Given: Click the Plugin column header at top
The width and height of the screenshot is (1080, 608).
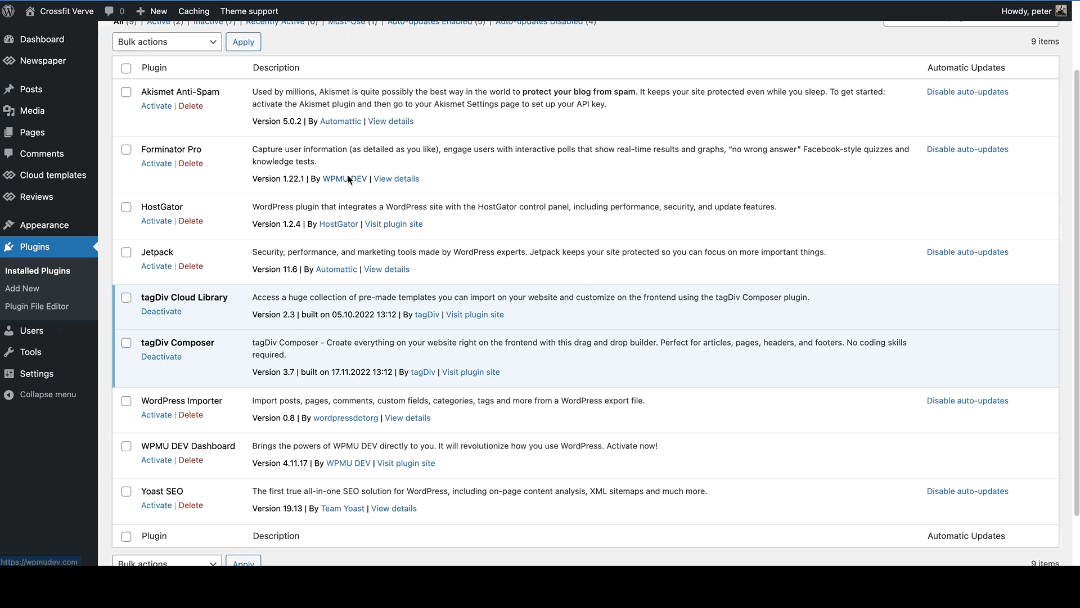Looking at the screenshot, I should (154, 67).
